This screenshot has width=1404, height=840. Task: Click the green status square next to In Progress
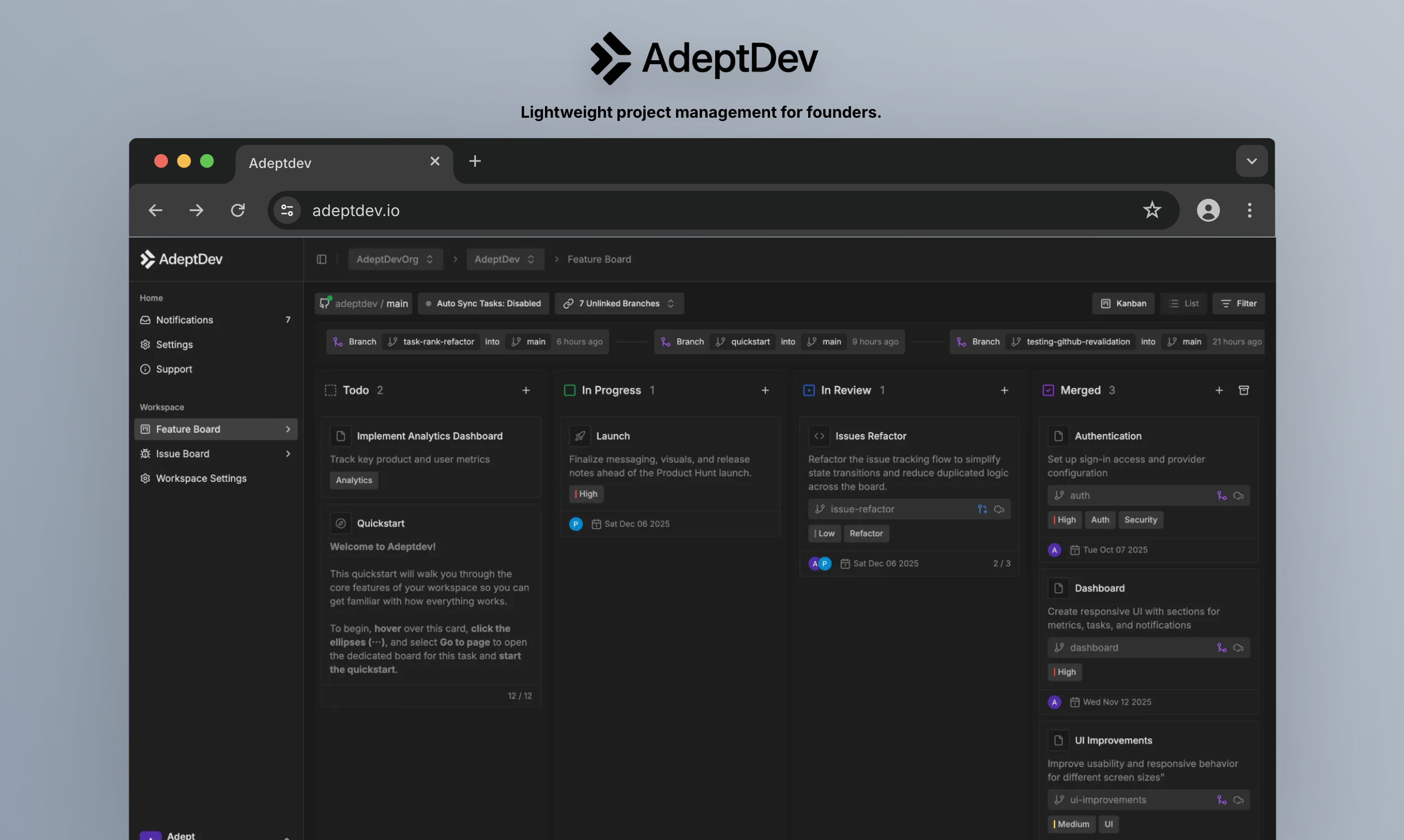coord(569,390)
